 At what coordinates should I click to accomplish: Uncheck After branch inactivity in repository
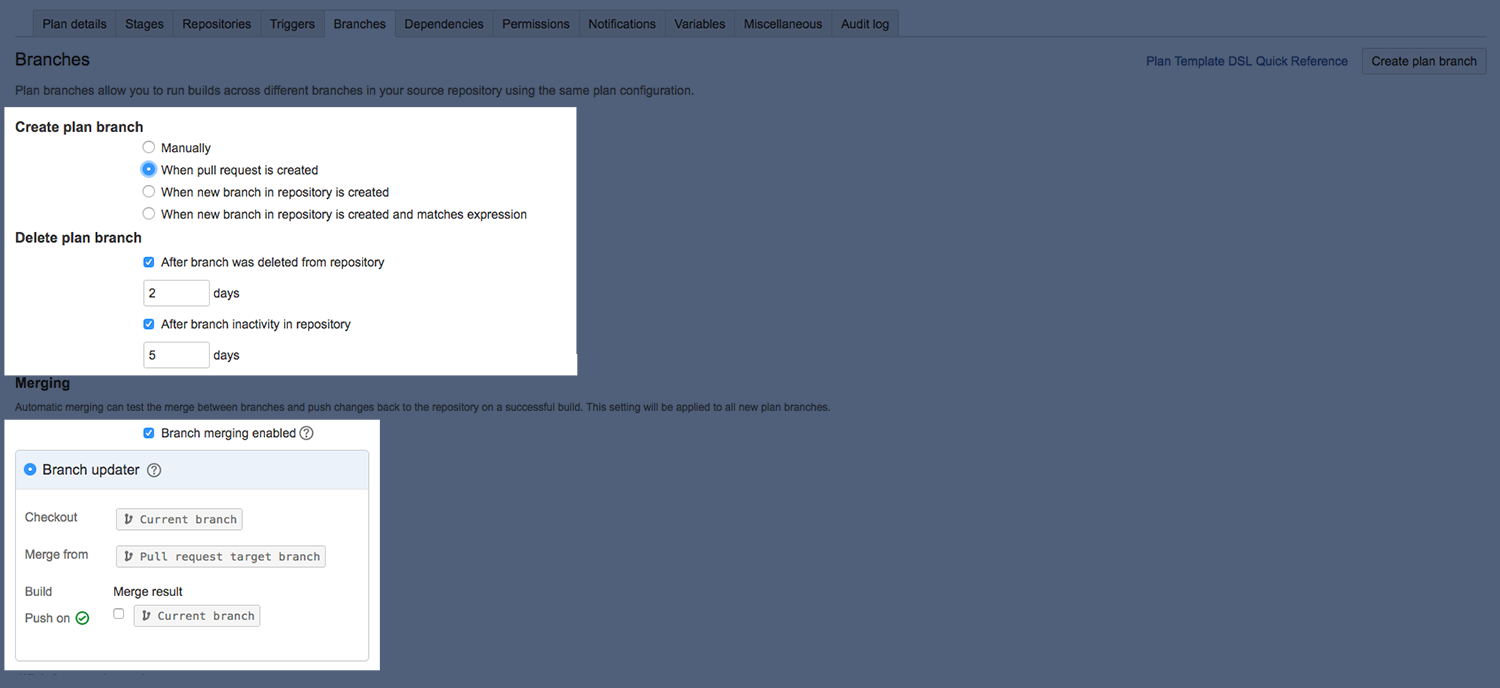tap(149, 324)
